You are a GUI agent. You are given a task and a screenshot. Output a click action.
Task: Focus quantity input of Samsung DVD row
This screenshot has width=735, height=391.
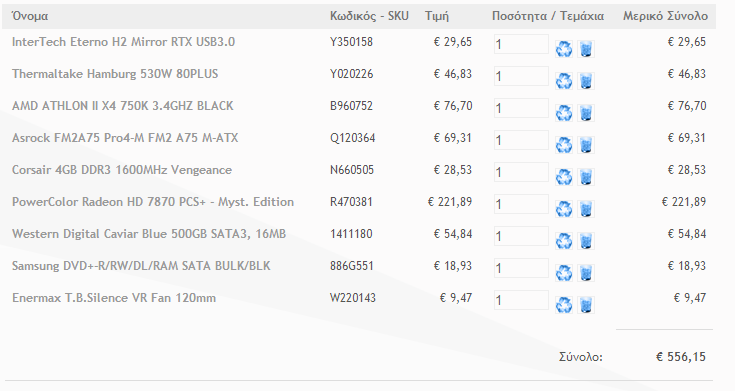[x=521, y=268]
